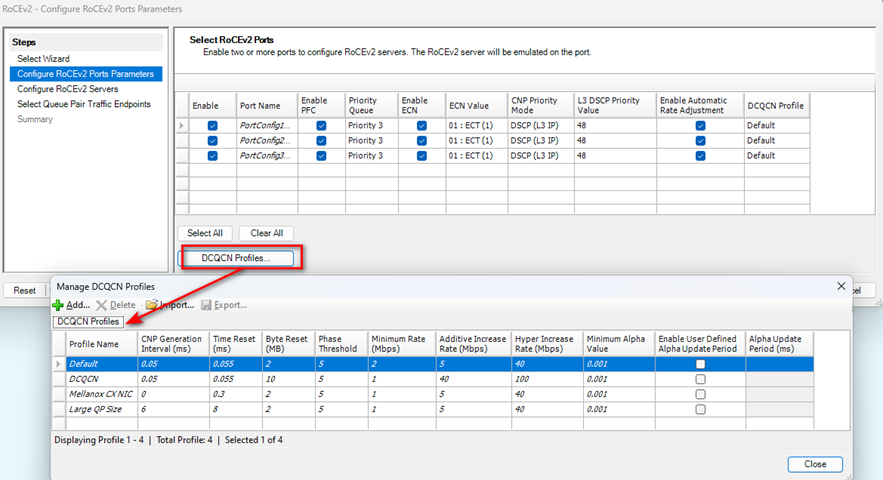The height and width of the screenshot is (480, 883).
Task: Uncheck Enable for the first PortConfig row
Action: pos(212,126)
